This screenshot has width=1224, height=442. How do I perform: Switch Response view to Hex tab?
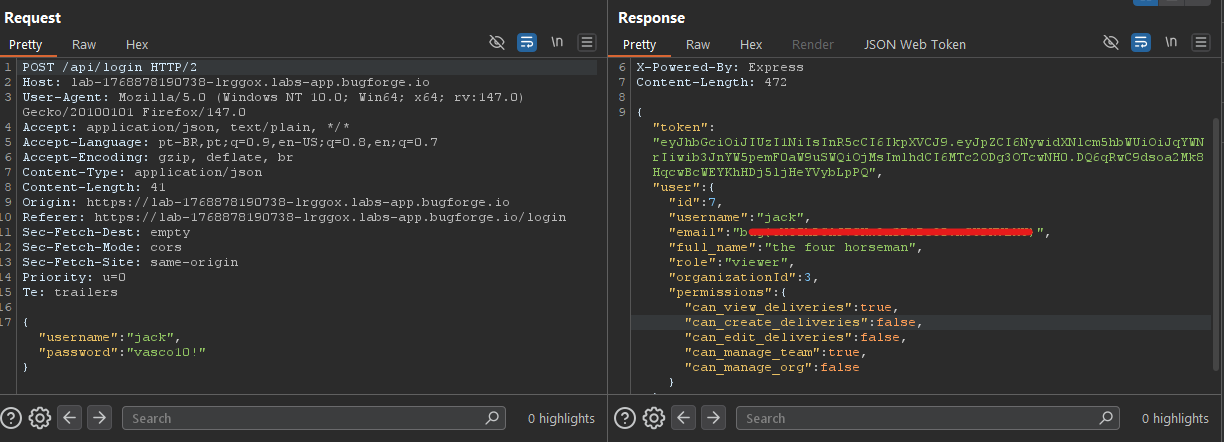(751, 44)
